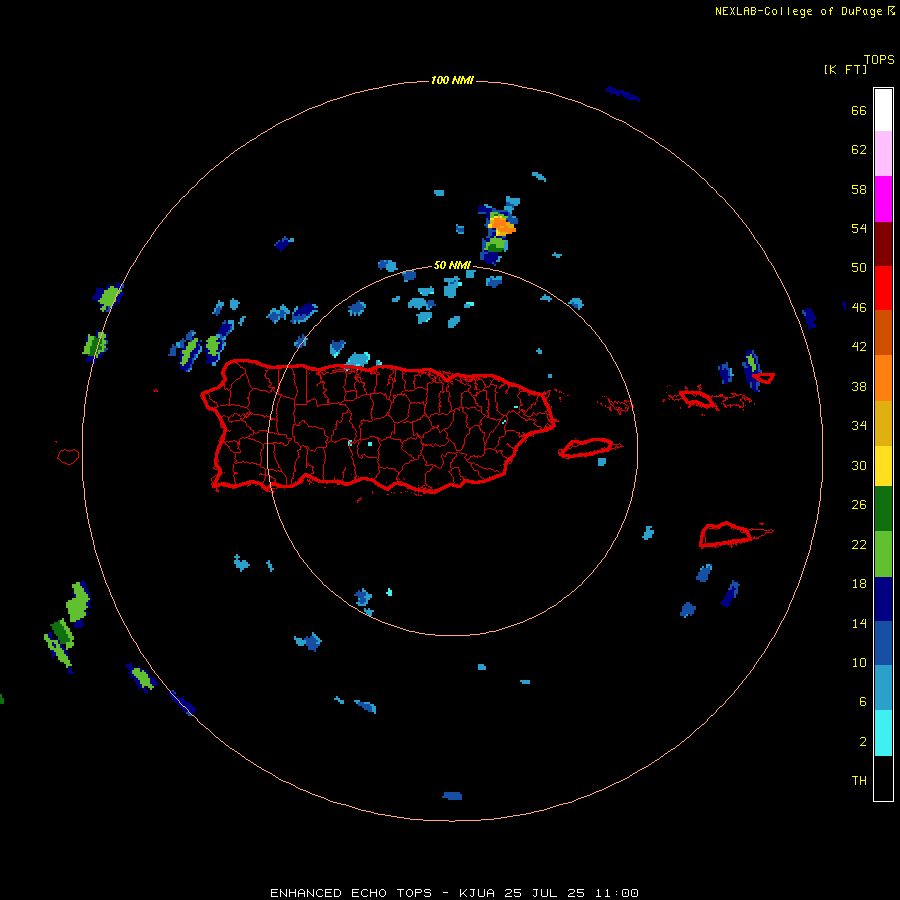Click the orange high-top storm cell north of island
Image resolution: width=900 pixels, height=900 pixels.
(x=503, y=226)
